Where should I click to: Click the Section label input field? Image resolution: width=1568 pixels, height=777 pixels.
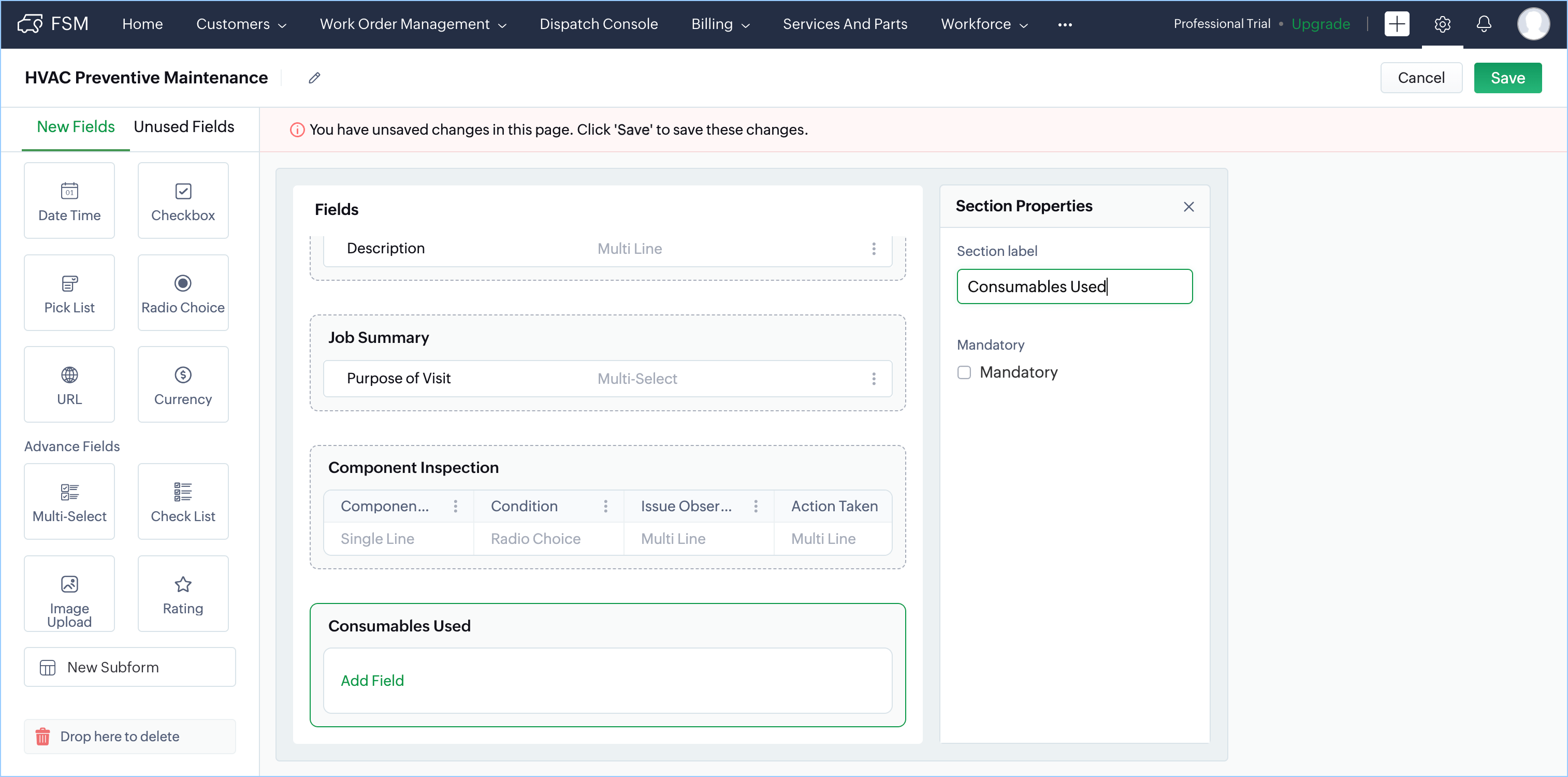pyautogui.click(x=1074, y=287)
